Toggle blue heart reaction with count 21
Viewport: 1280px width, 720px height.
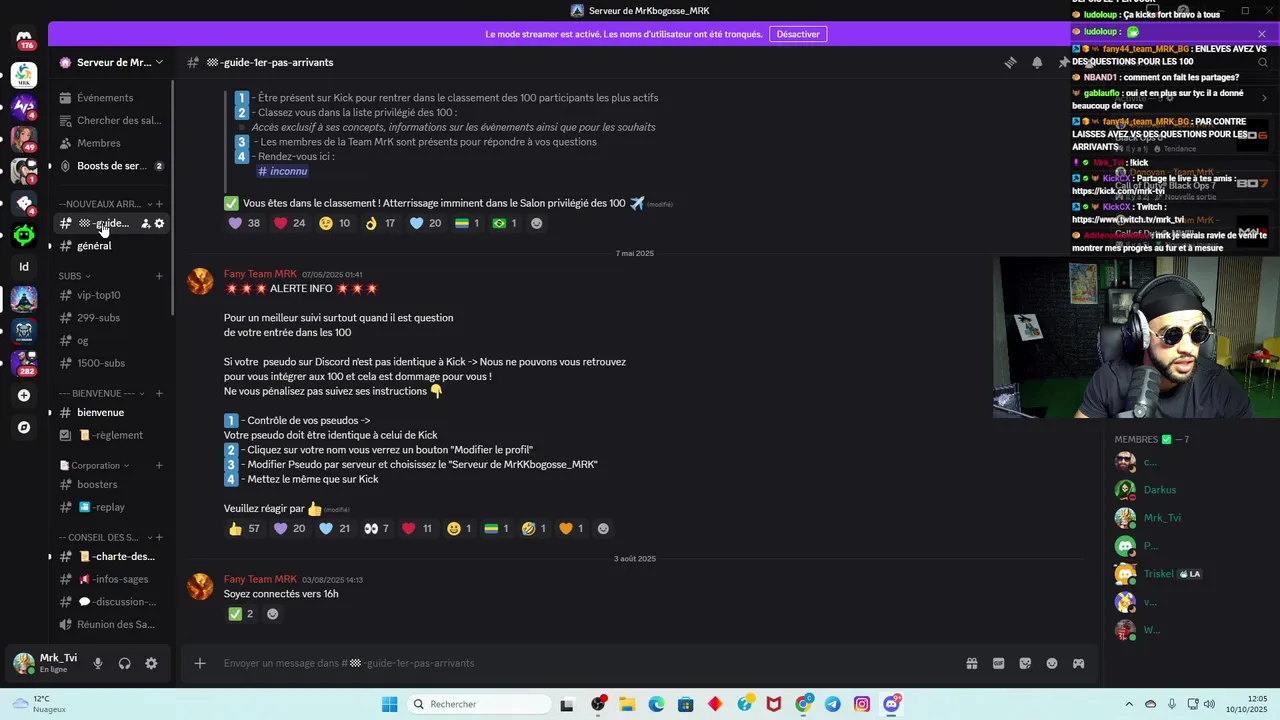(334, 528)
